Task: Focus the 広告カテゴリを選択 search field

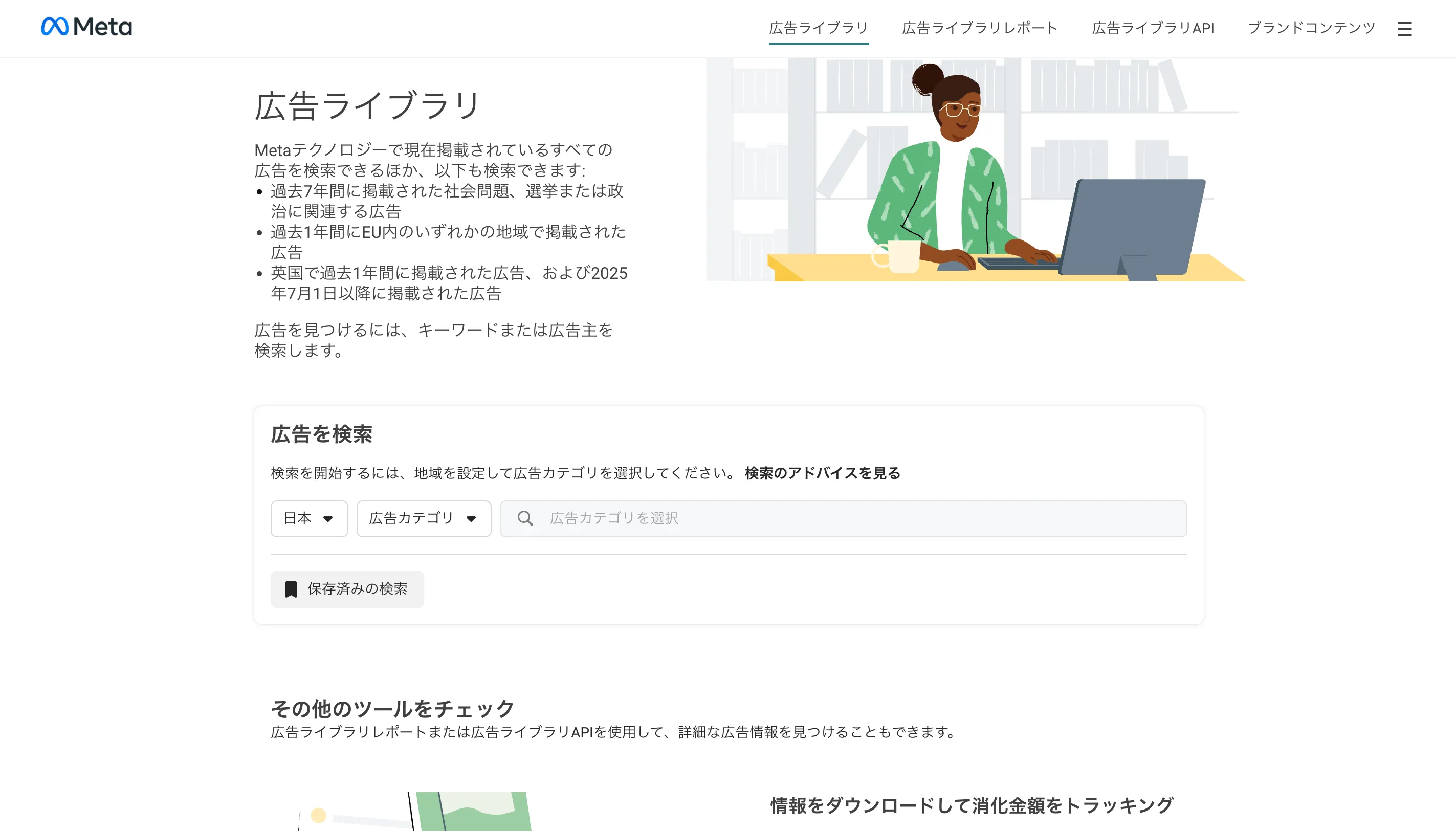Action: tap(856, 518)
